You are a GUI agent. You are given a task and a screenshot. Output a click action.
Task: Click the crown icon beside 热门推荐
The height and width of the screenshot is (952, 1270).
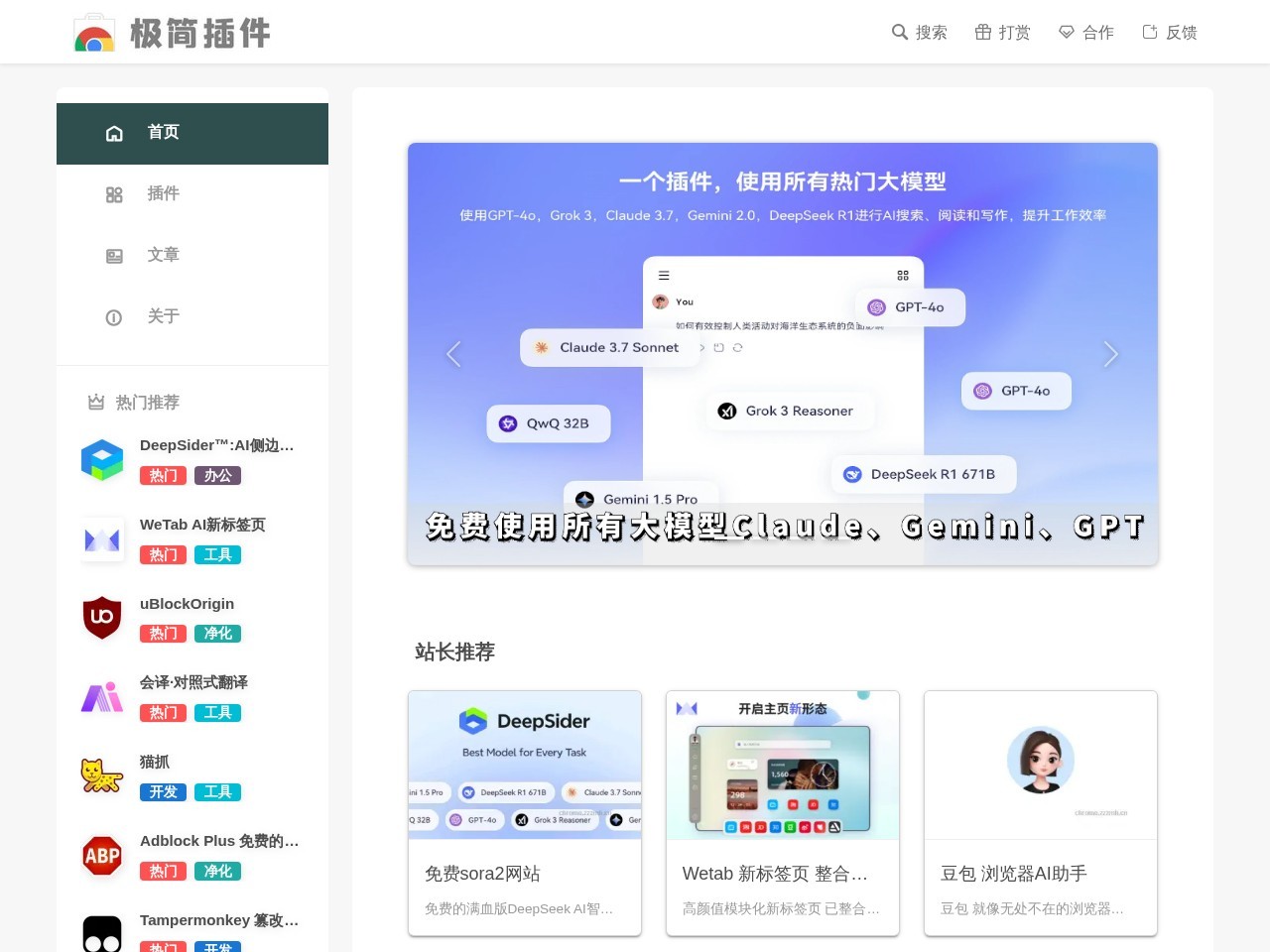point(96,403)
